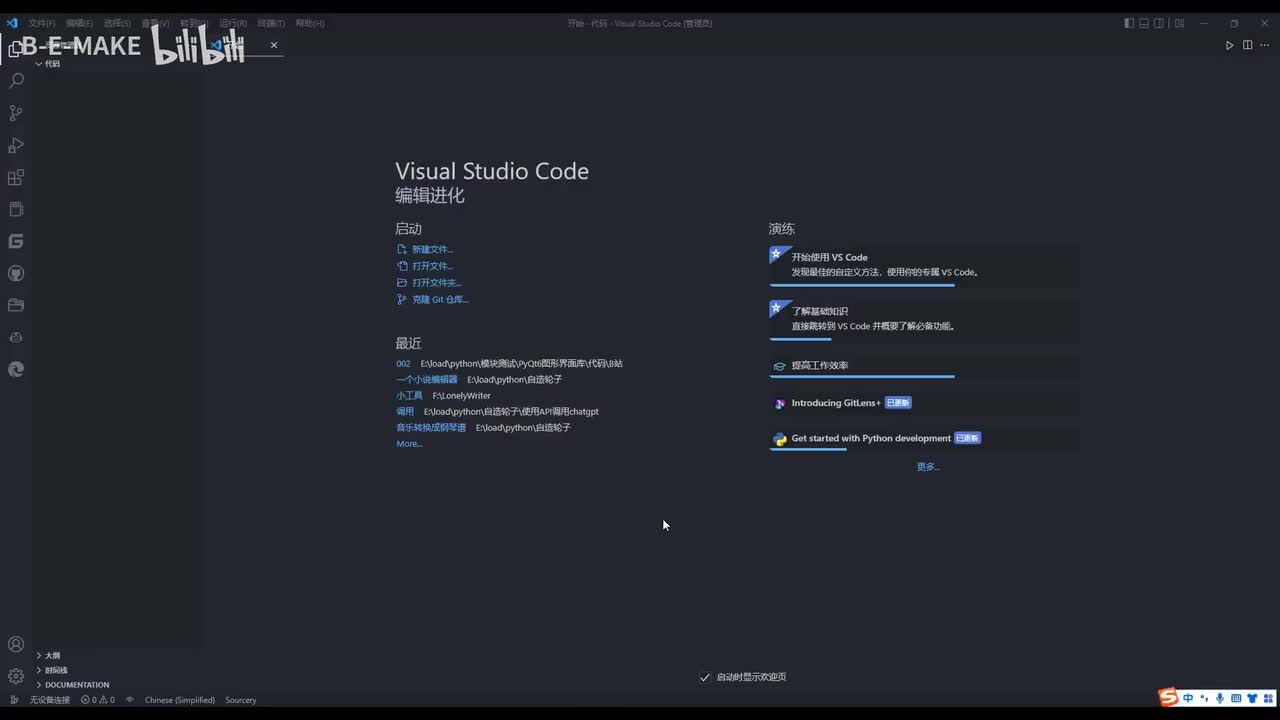Viewport: 1280px width, 720px height.
Task: Click the G-shaped icon in activity bar
Action: pos(16,241)
